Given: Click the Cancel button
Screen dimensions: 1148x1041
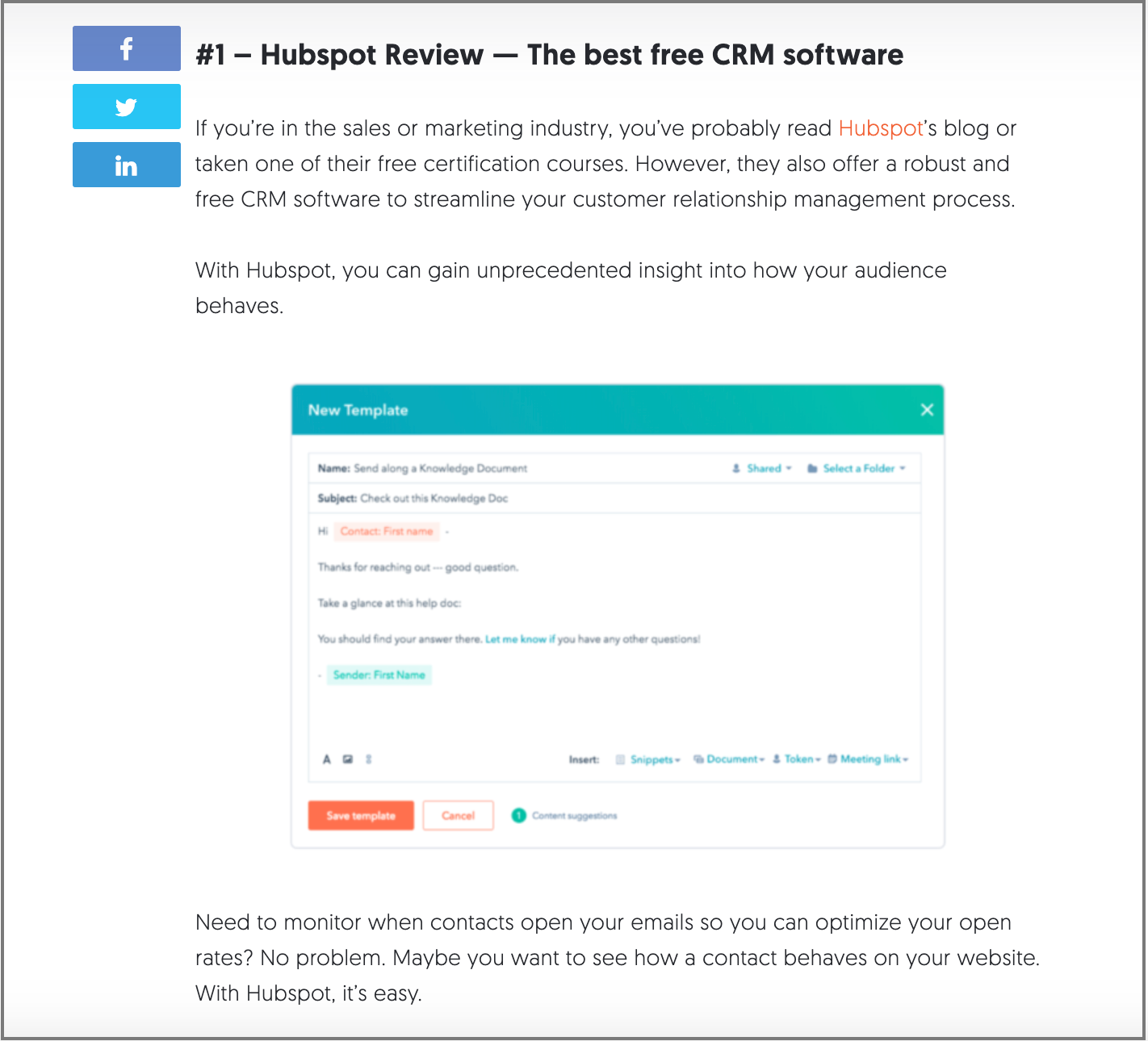Looking at the screenshot, I should point(458,816).
